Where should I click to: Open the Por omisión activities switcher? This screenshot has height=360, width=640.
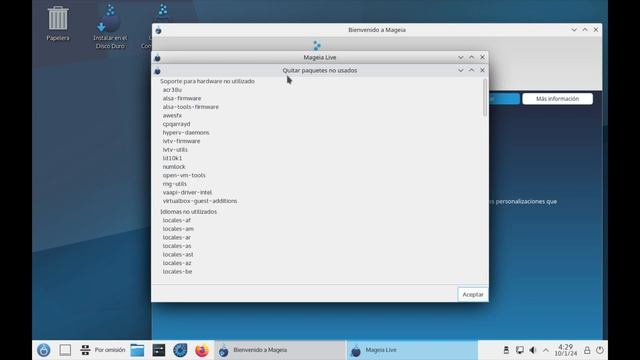(102, 350)
